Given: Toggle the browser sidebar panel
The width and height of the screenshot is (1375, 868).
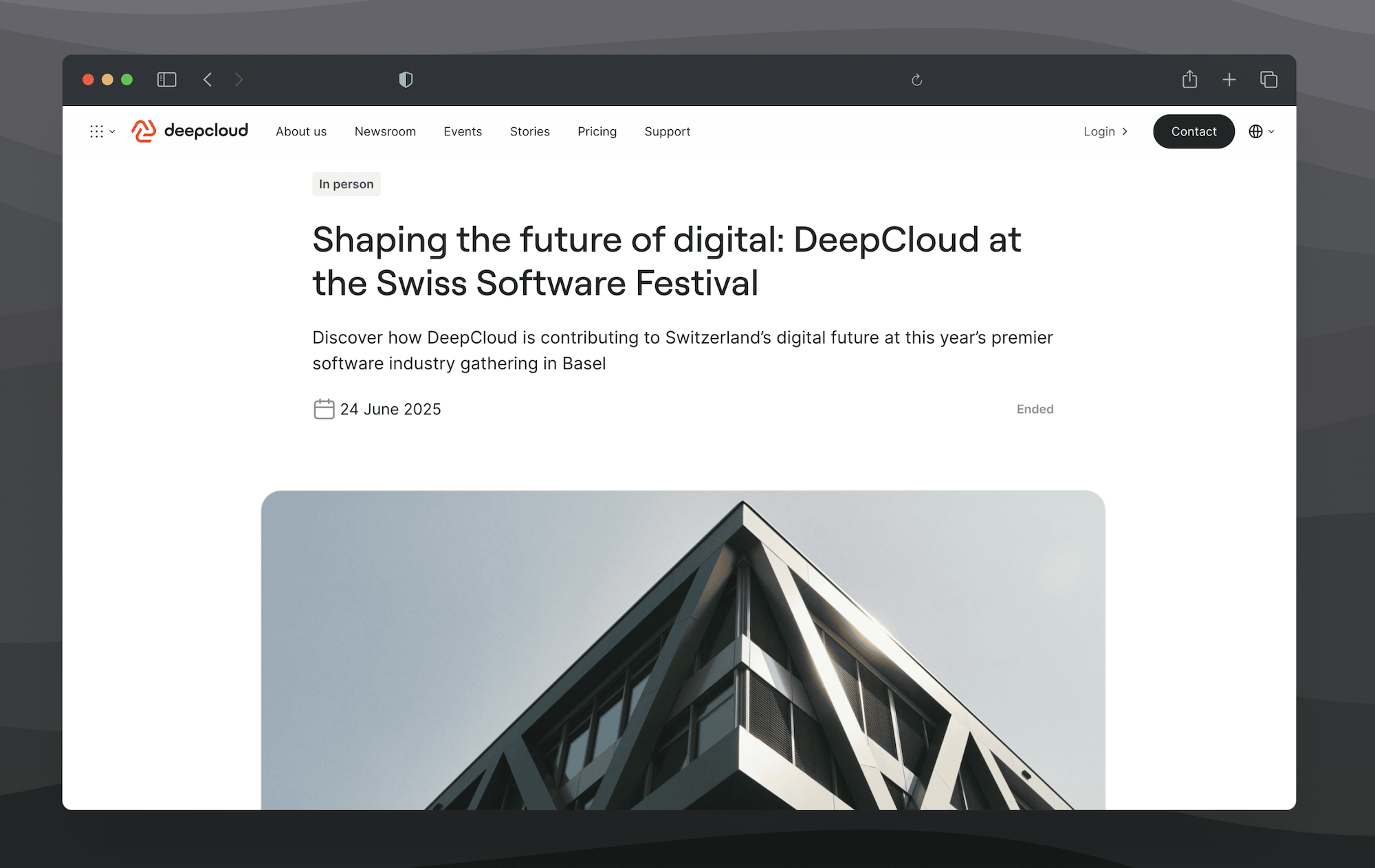Looking at the screenshot, I should pyautogui.click(x=166, y=80).
